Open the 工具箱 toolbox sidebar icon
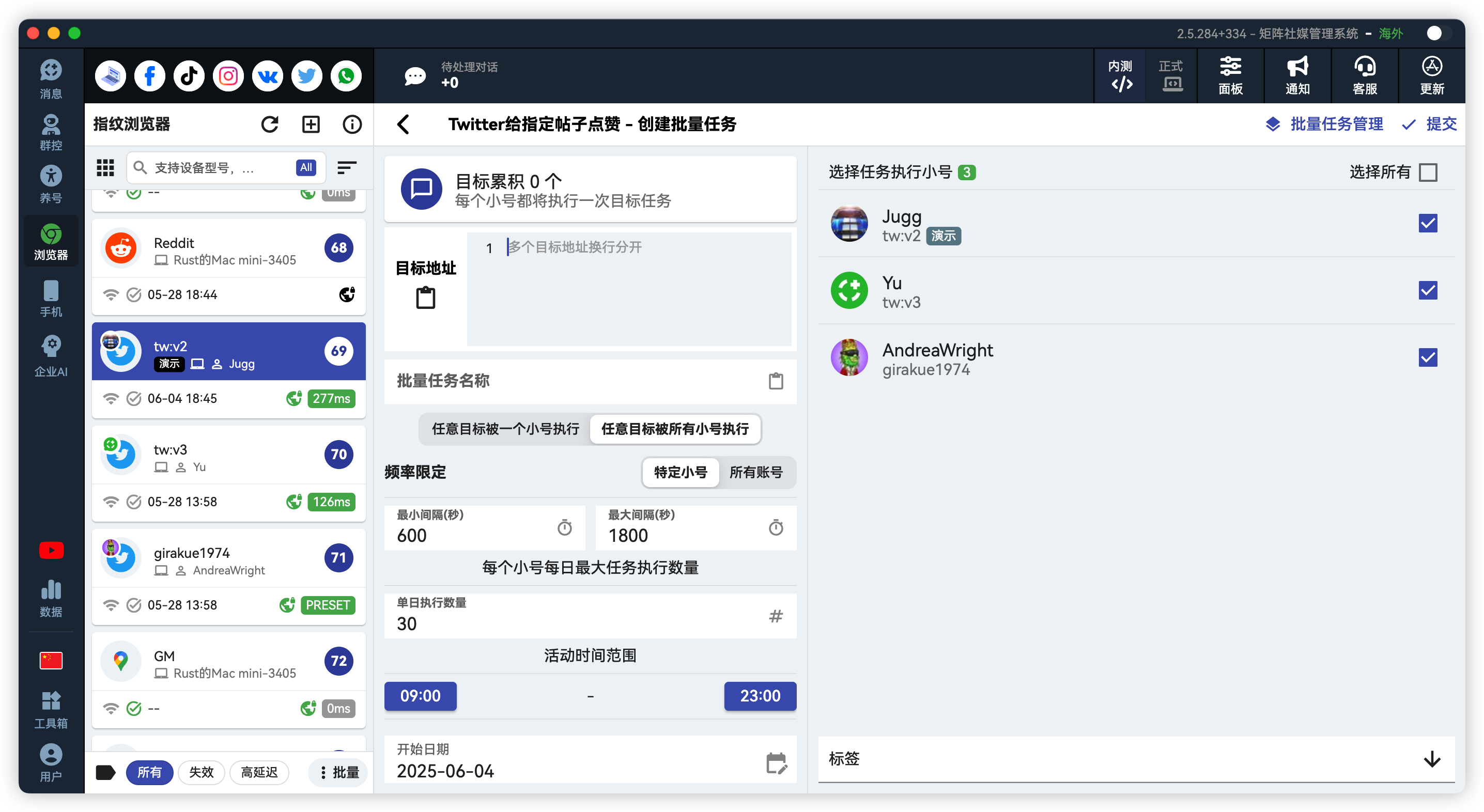1484x812 pixels. click(x=51, y=710)
